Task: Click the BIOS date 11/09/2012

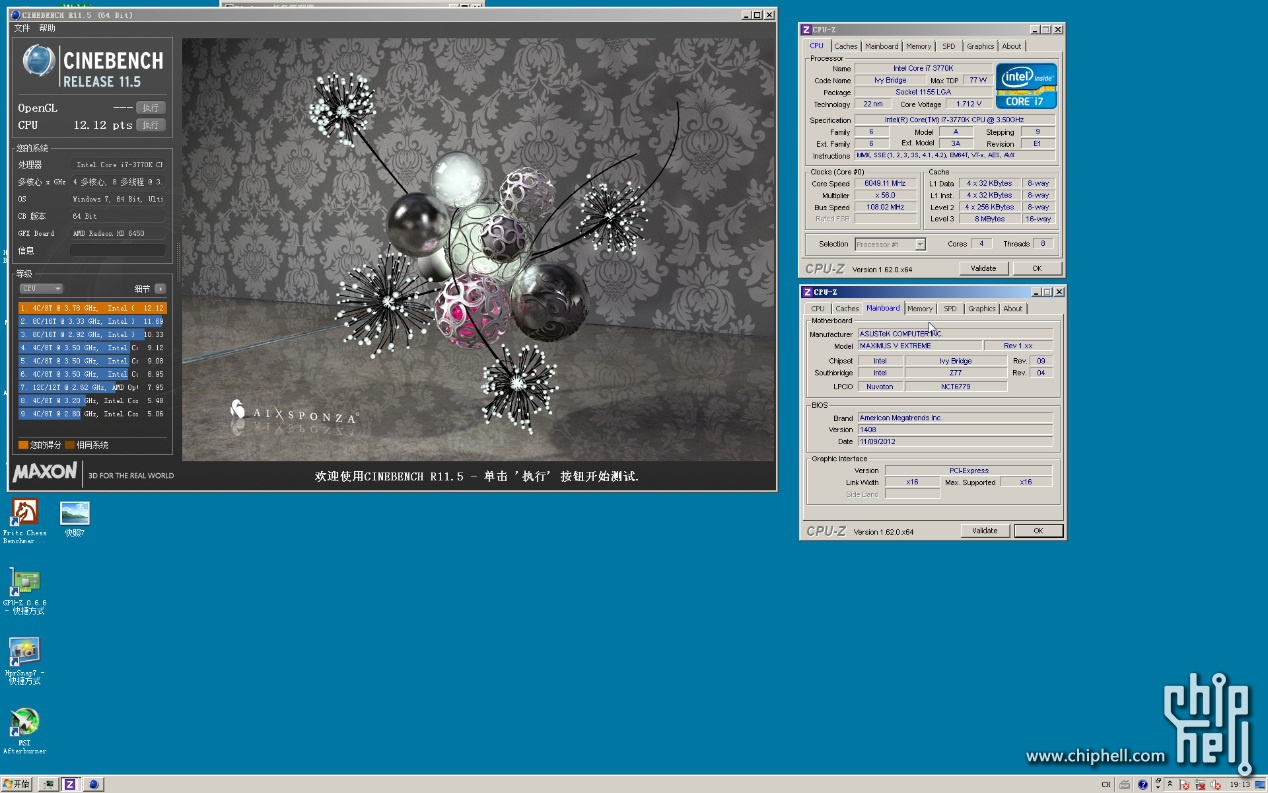Action: click(955, 441)
